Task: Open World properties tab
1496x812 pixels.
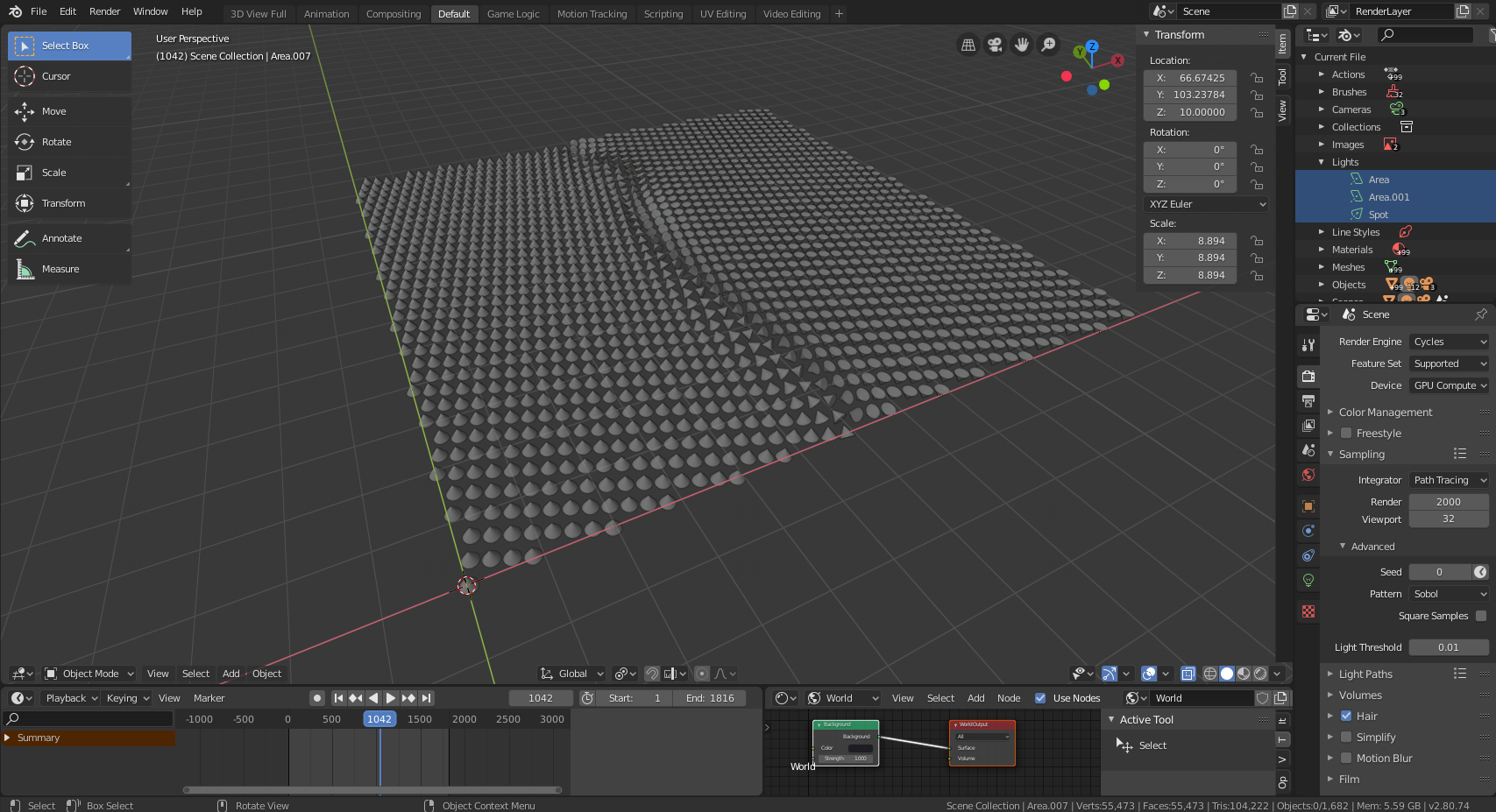Action: coord(1308,474)
